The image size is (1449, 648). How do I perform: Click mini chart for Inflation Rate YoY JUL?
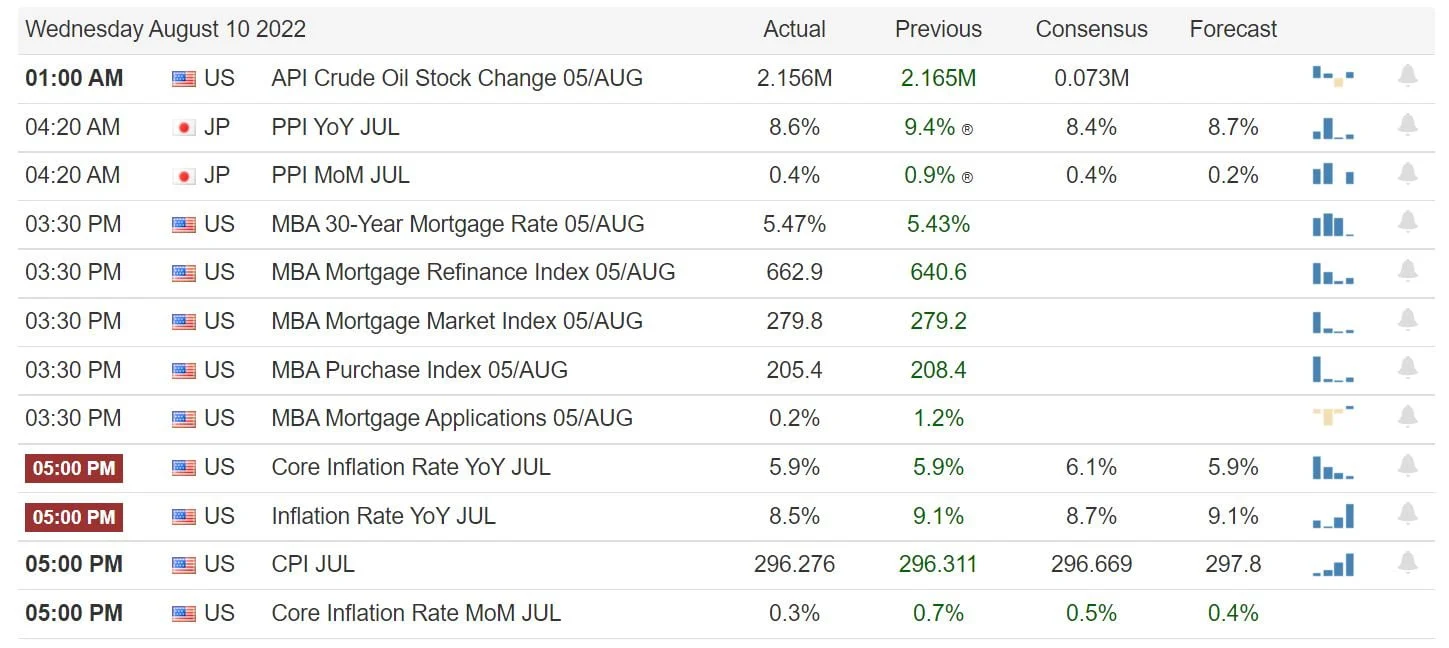pos(1333,516)
